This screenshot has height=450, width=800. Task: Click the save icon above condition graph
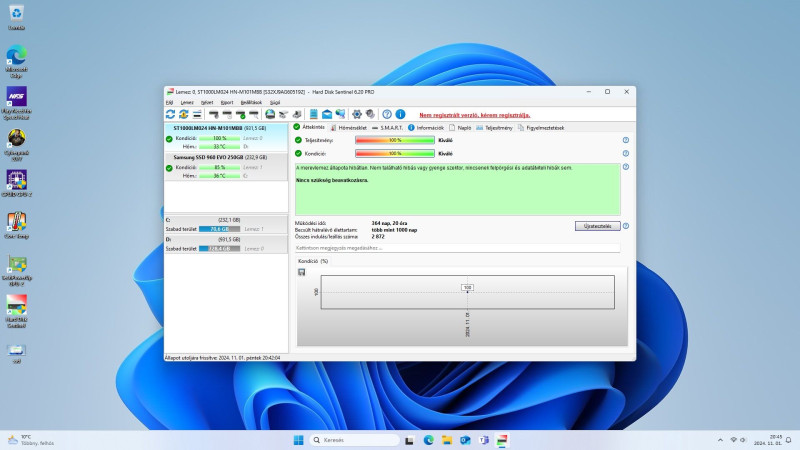coord(302,272)
